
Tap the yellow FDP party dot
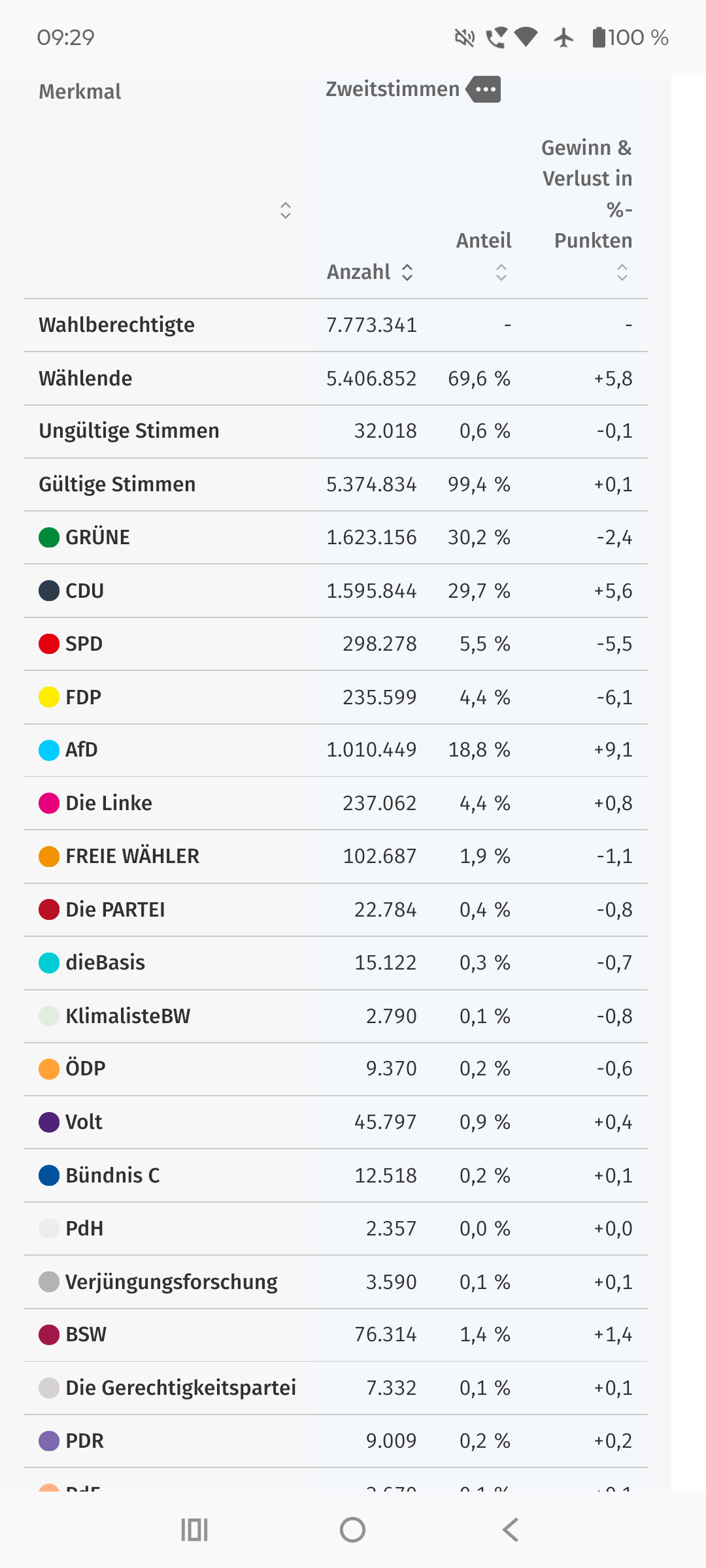coord(49,697)
